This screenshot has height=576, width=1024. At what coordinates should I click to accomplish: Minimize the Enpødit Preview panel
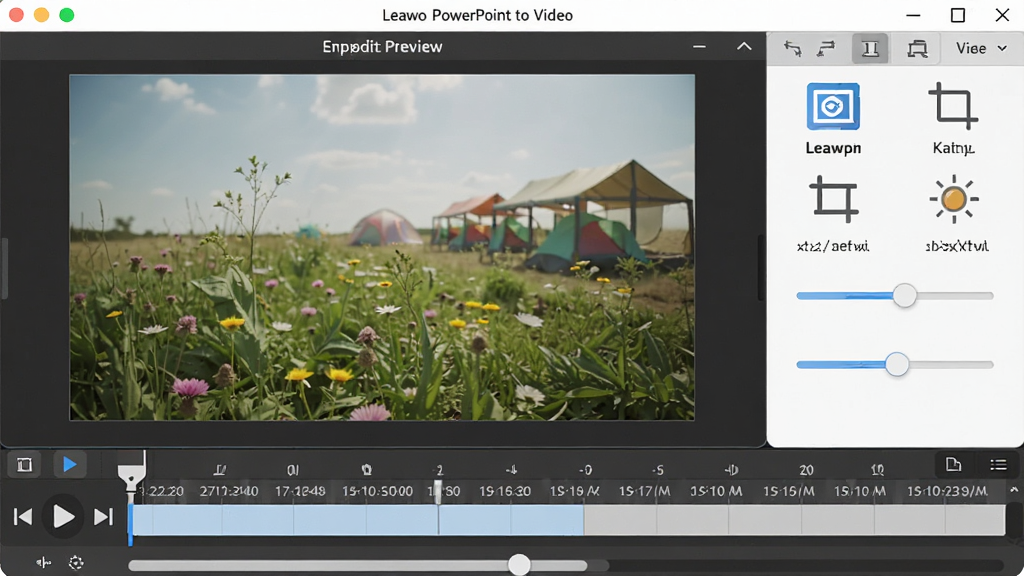699,46
